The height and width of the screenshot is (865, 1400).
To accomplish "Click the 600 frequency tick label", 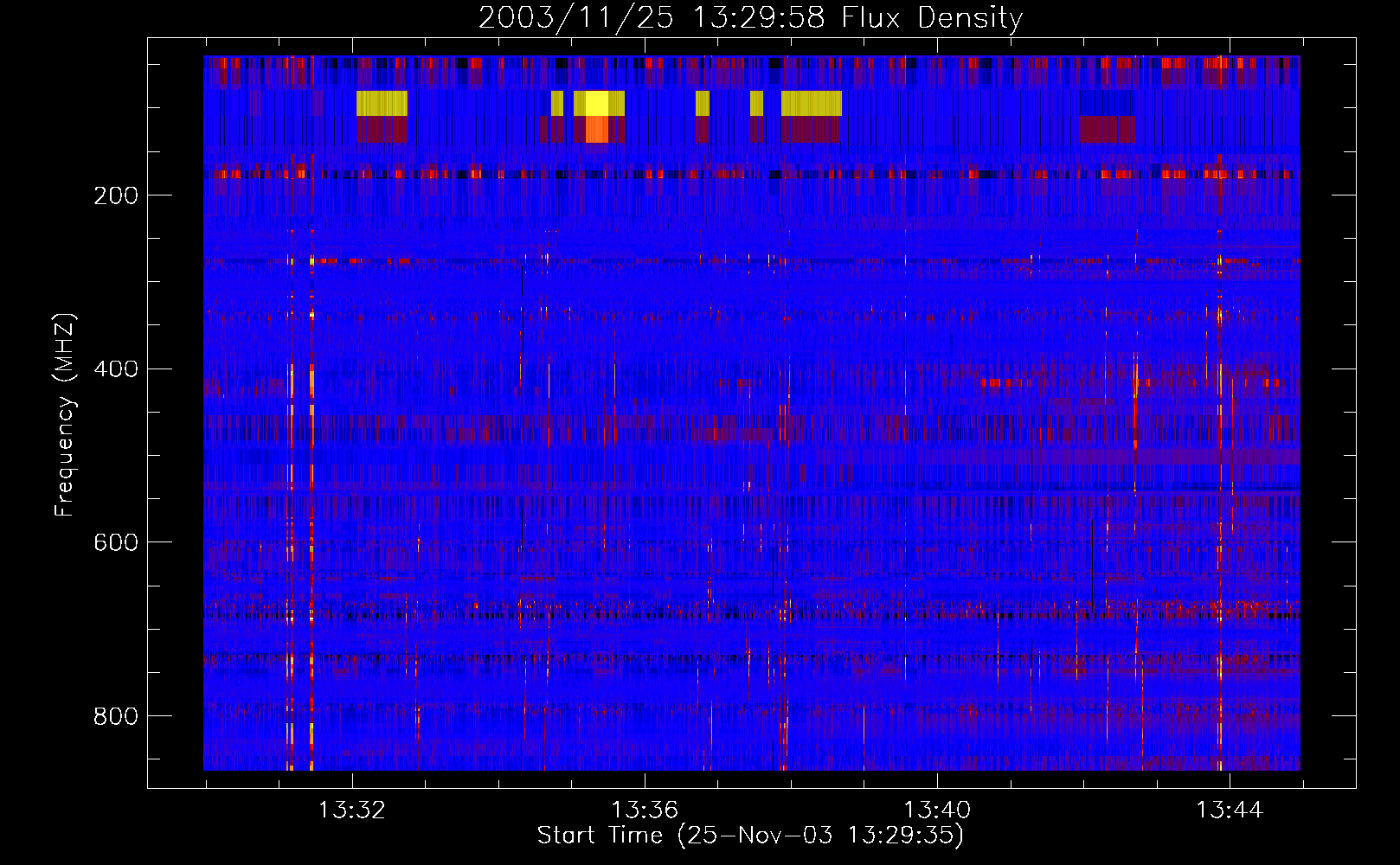I will (x=116, y=542).
